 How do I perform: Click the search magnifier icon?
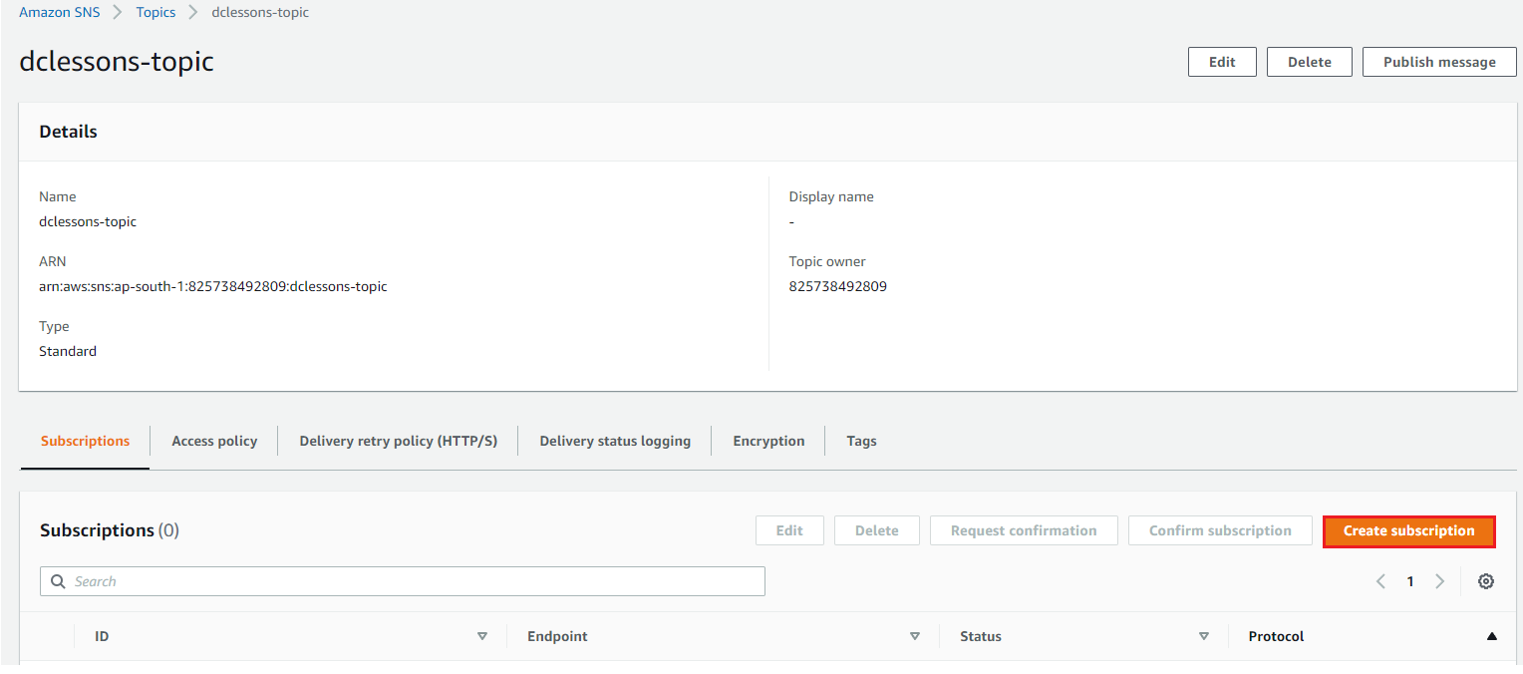click(x=58, y=581)
